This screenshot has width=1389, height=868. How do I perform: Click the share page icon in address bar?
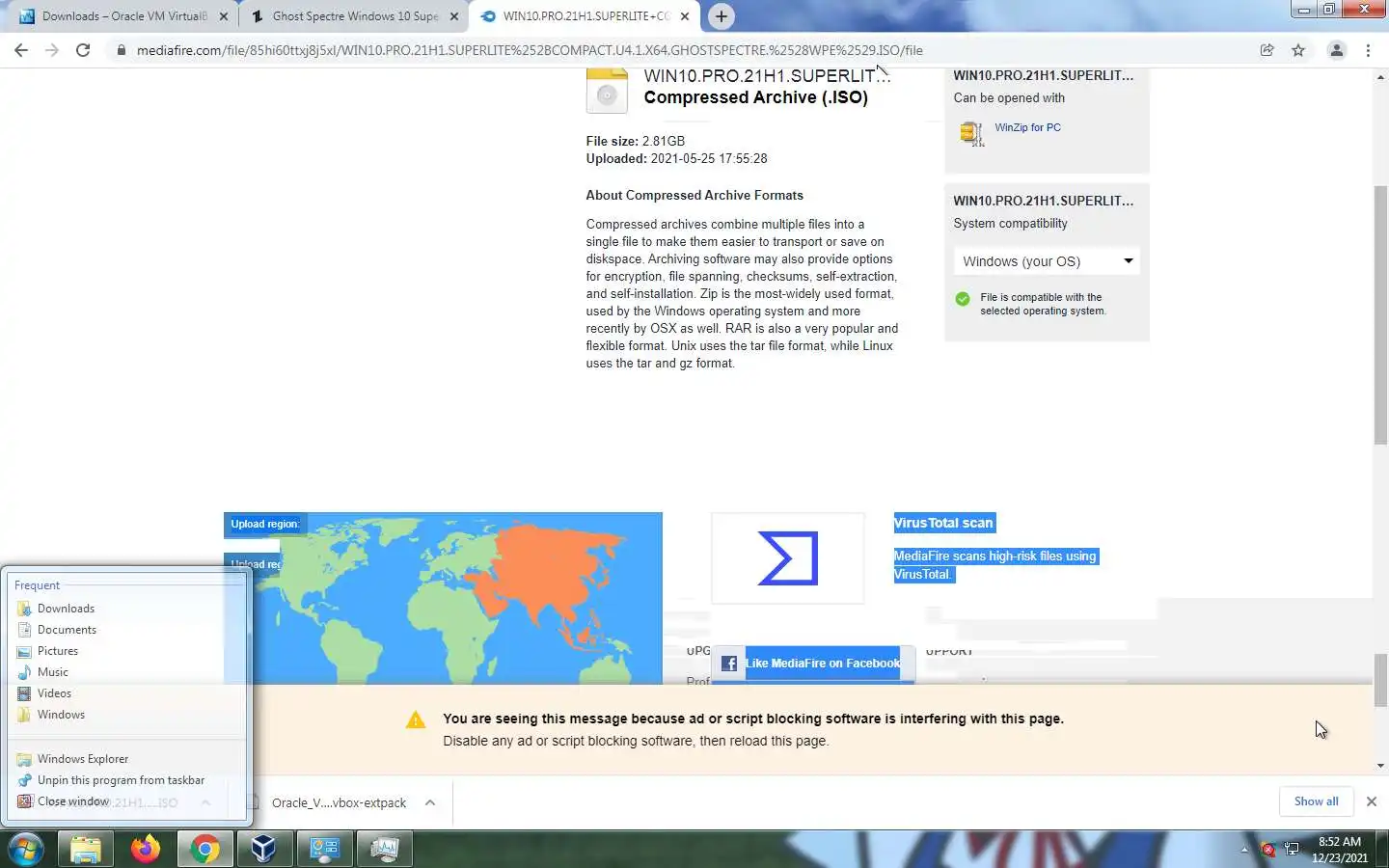tap(1266, 50)
